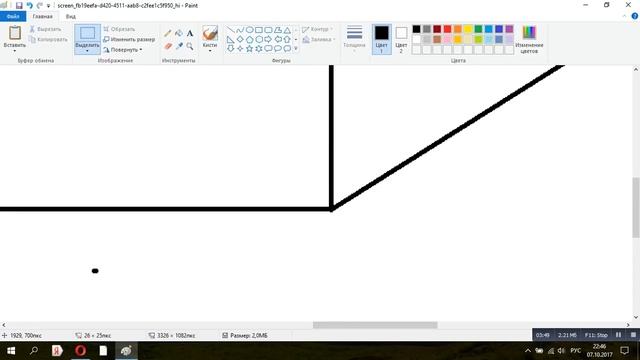Viewport: 640px width, 360px height.
Task: Select the Color picker eyedropper tool
Action: [x=179, y=46]
